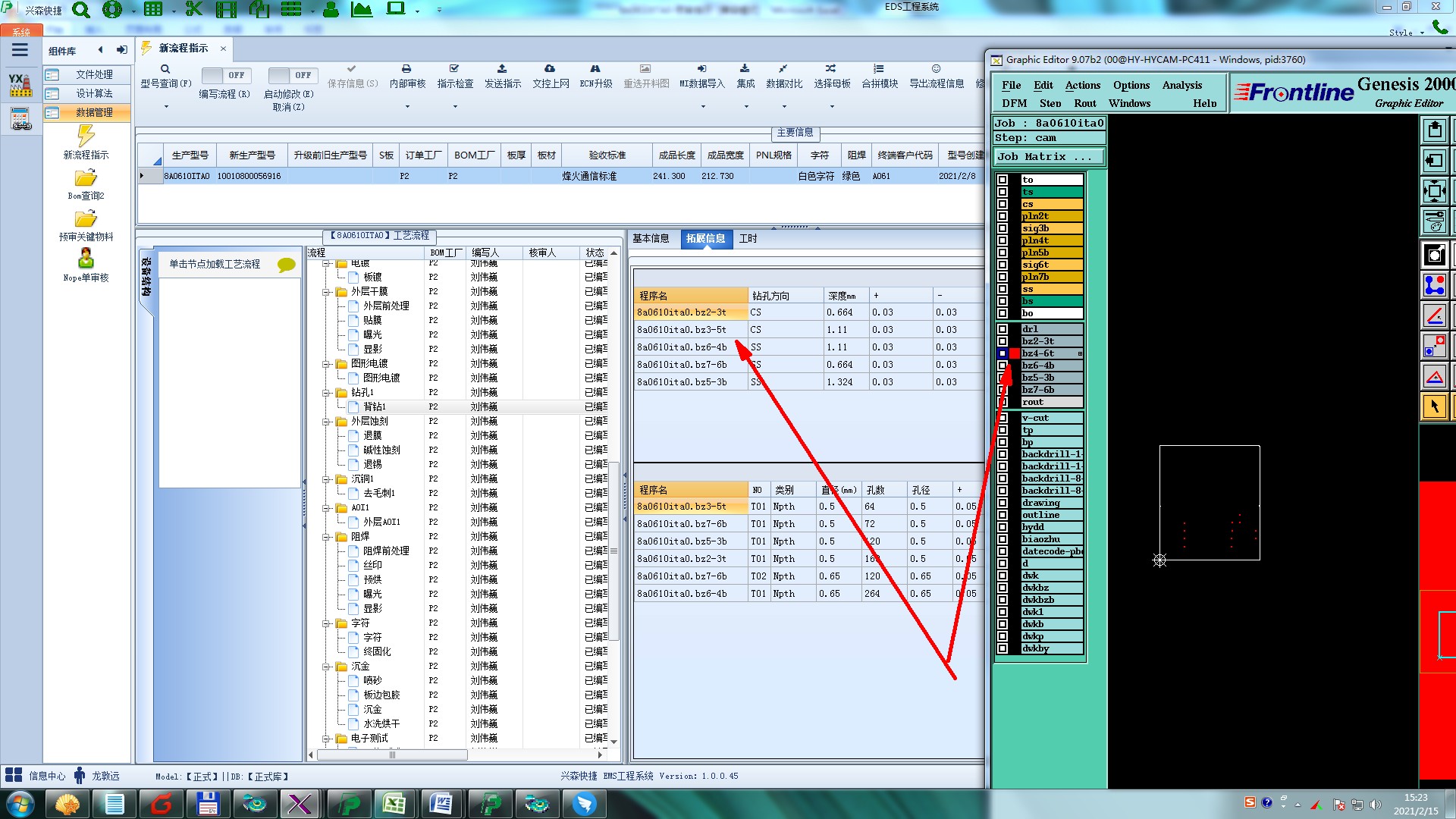1456x819 pixels.
Task: Select 设计算法 in the component library
Action: pos(94,93)
